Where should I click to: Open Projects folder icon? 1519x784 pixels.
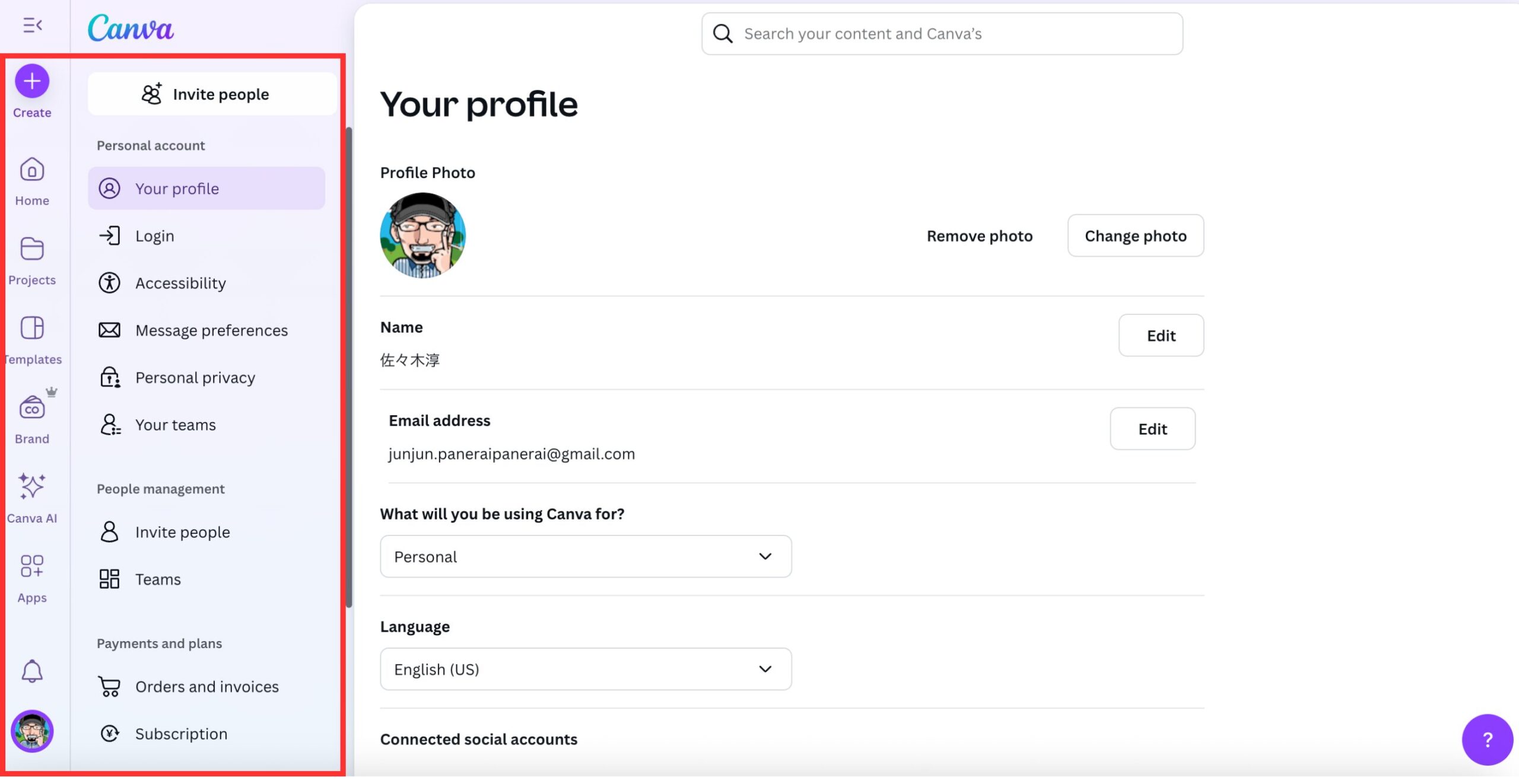(32, 249)
